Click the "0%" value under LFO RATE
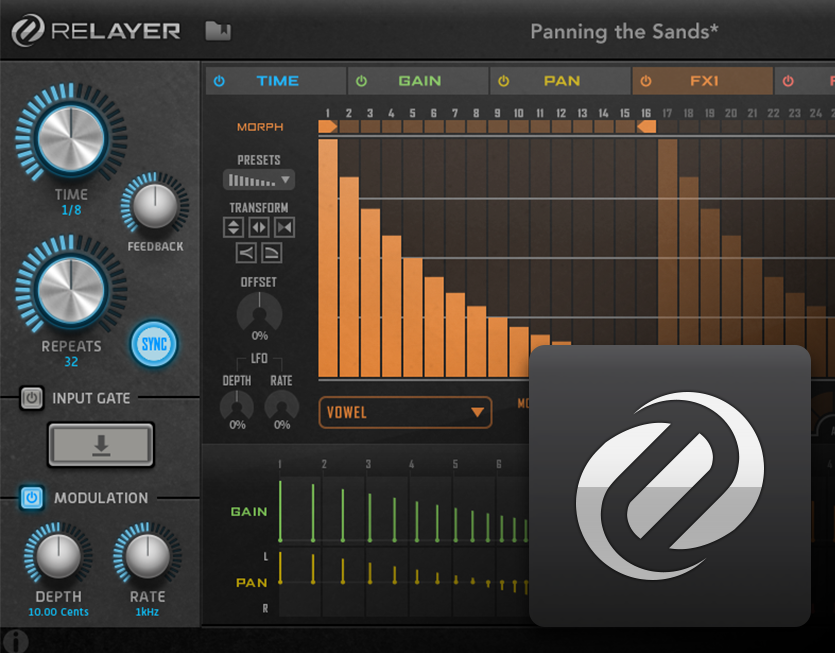835x653 pixels. (x=282, y=425)
